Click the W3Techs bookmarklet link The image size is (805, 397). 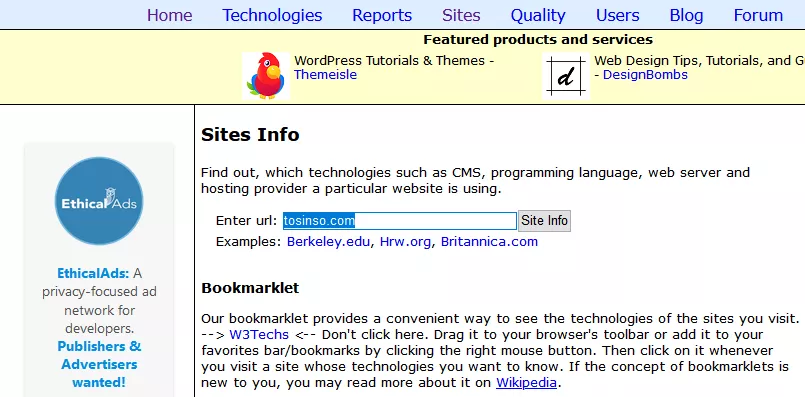click(x=259, y=335)
